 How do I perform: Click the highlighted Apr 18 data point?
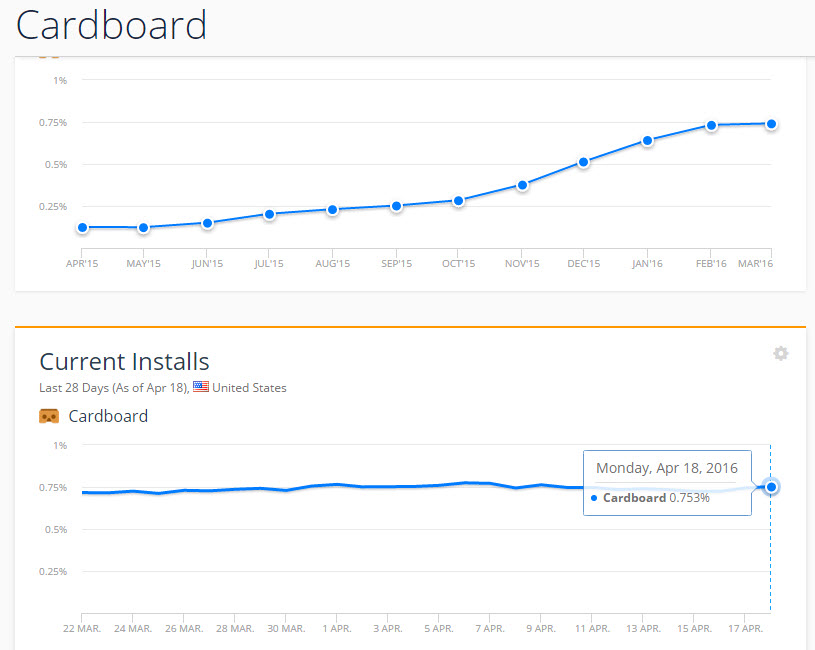[x=771, y=487]
